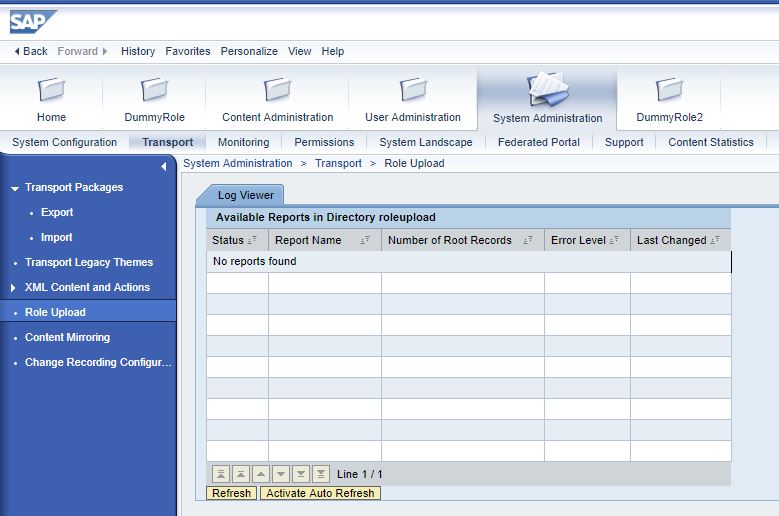Open the Federated Portal tab
This screenshot has width=779, height=516.
[x=539, y=142]
